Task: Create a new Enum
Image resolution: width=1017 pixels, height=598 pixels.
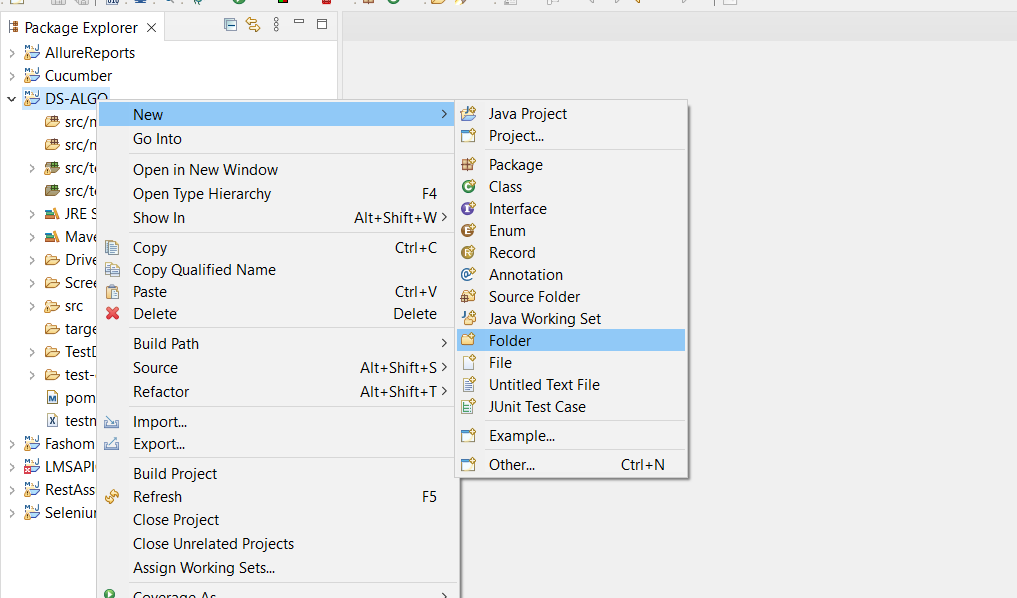Action: [505, 230]
